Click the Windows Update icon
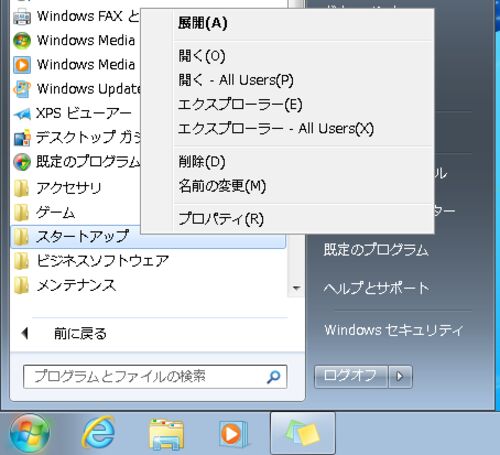The width and height of the screenshot is (500, 455). pos(22,89)
